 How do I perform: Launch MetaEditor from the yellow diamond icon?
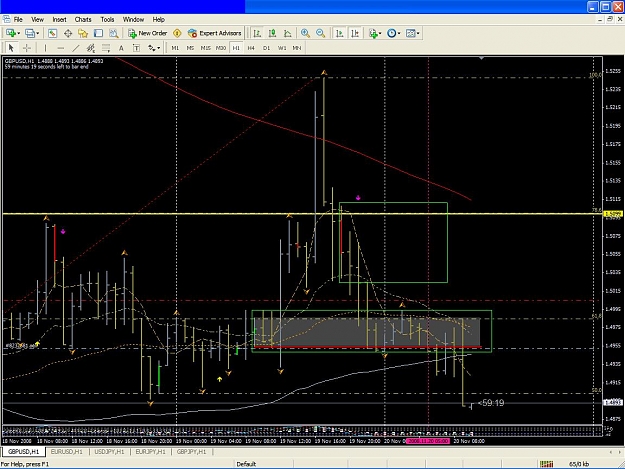(x=177, y=33)
